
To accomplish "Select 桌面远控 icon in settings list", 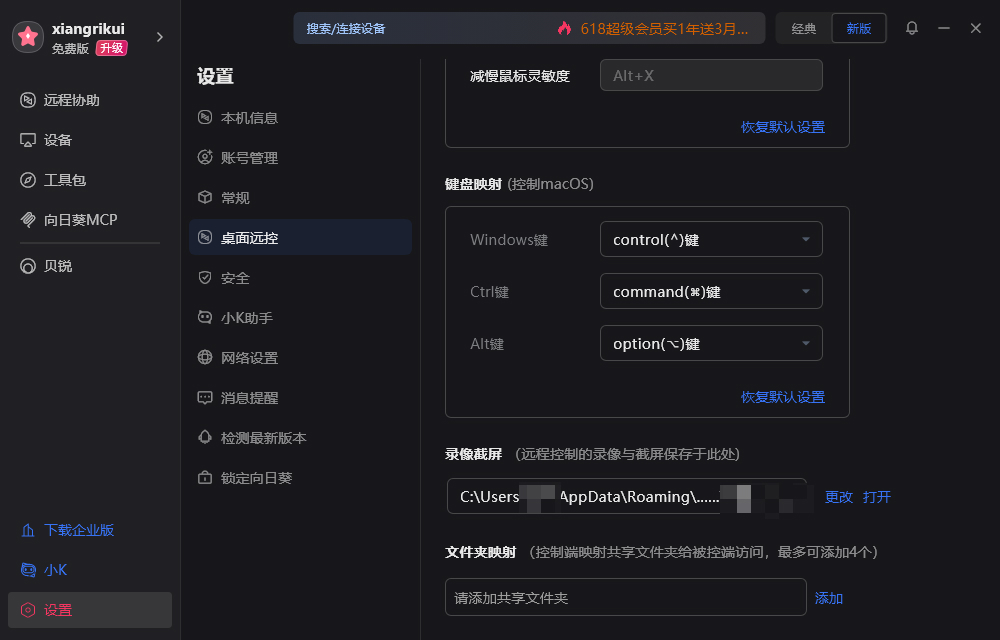I will coord(205,238).
